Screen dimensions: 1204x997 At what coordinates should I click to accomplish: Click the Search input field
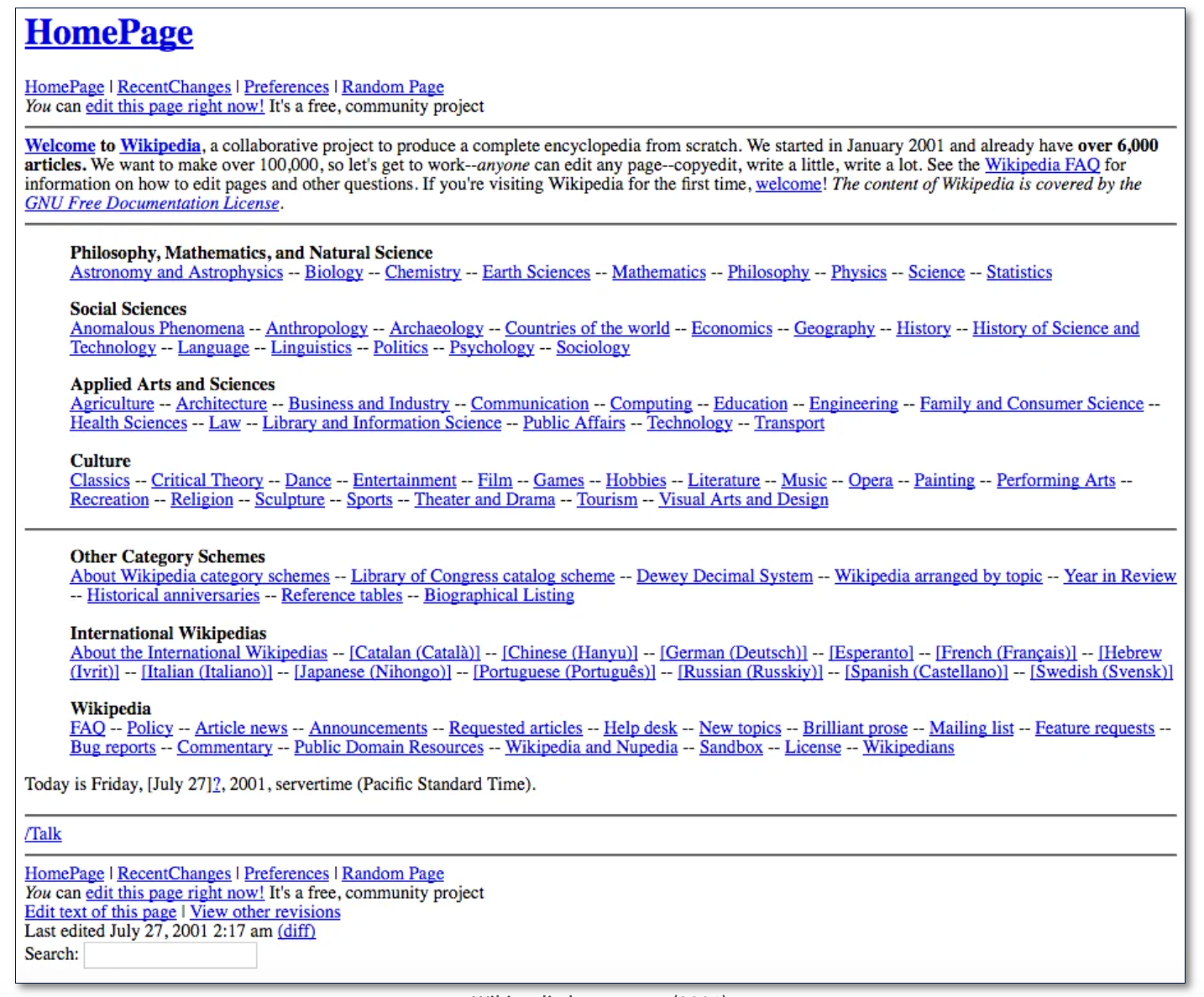(x=170, y=955)
